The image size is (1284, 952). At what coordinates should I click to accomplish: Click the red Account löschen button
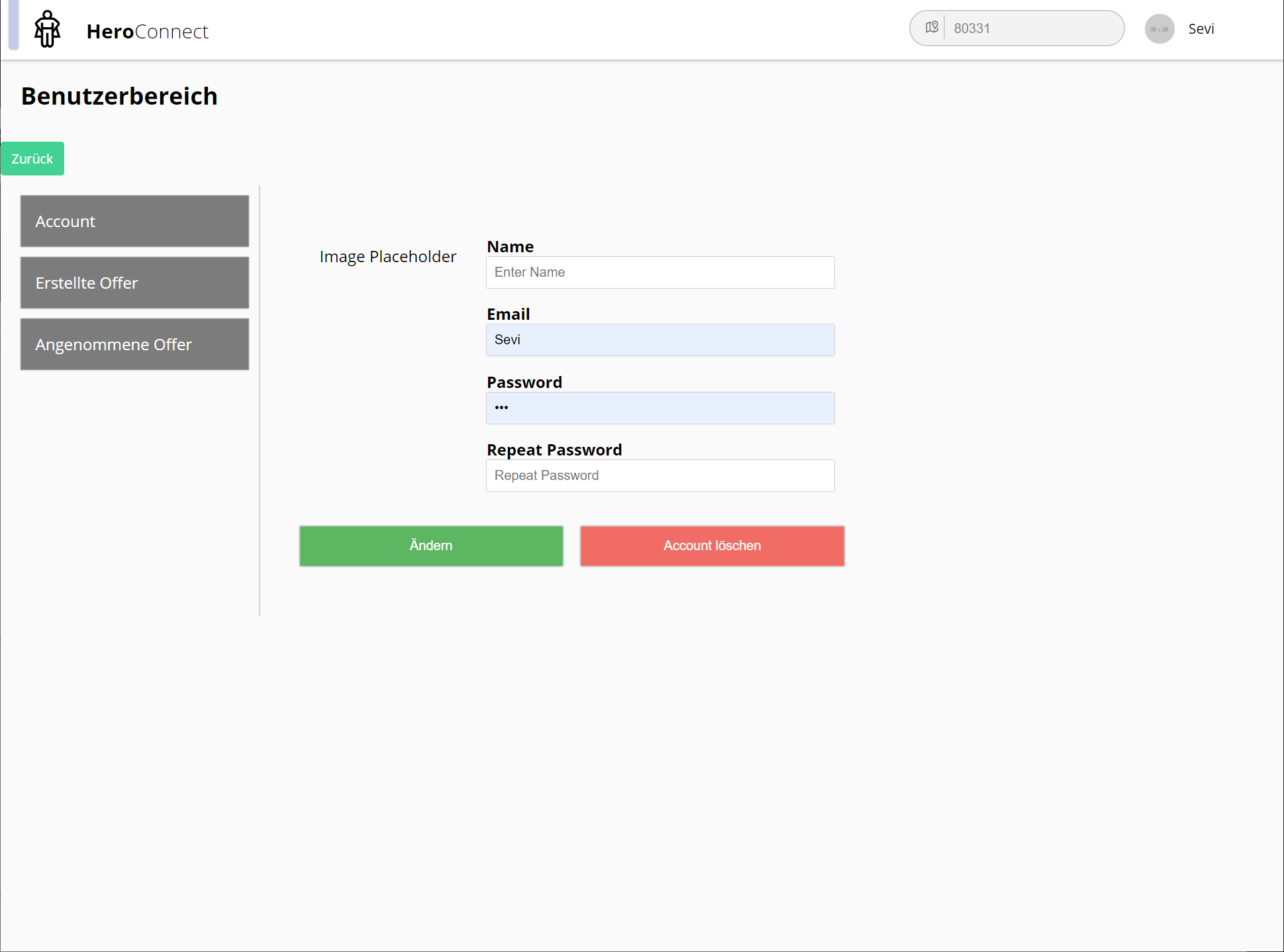coord(712,546)
